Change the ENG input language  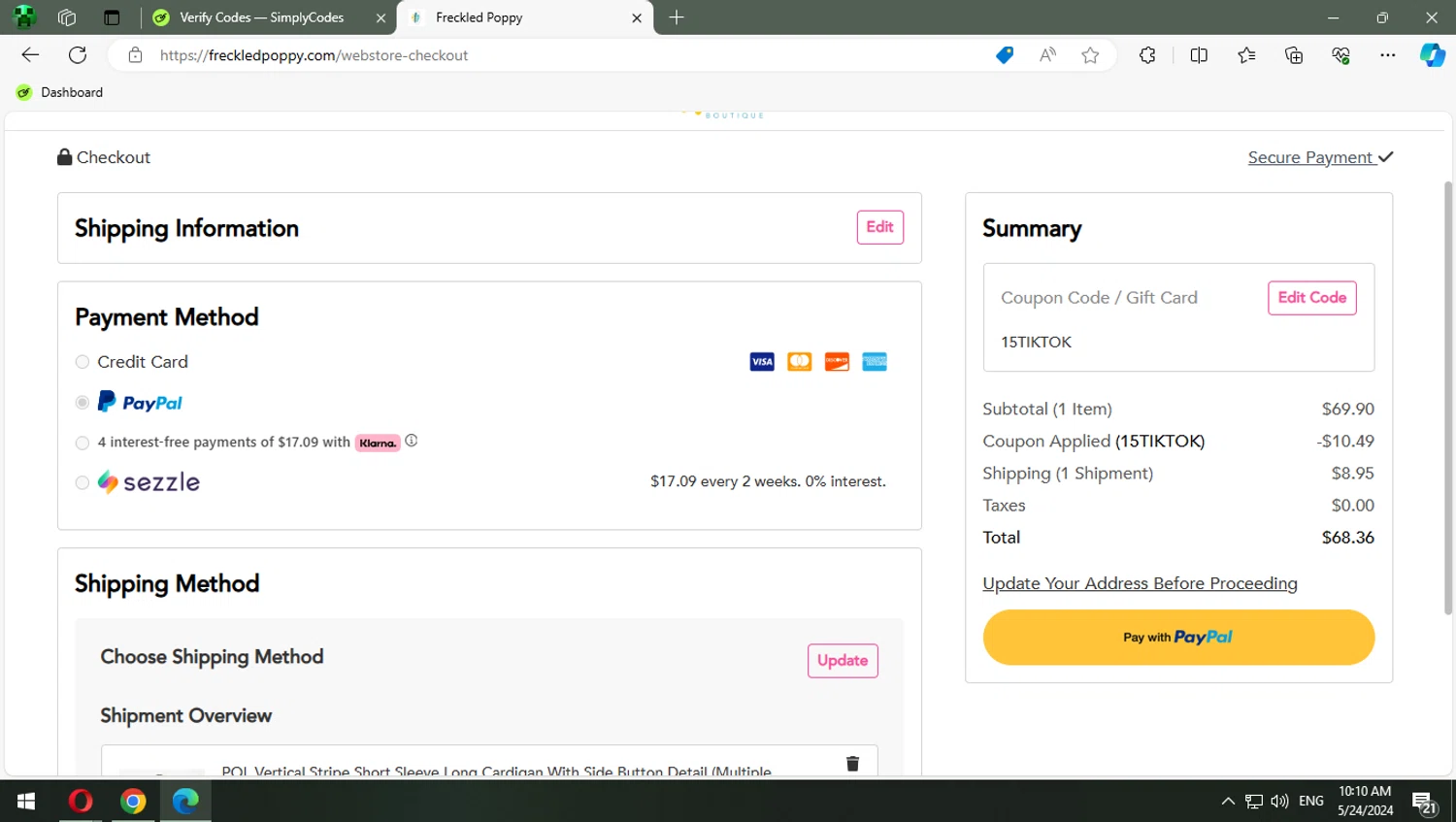click(x=1310, y=801)
